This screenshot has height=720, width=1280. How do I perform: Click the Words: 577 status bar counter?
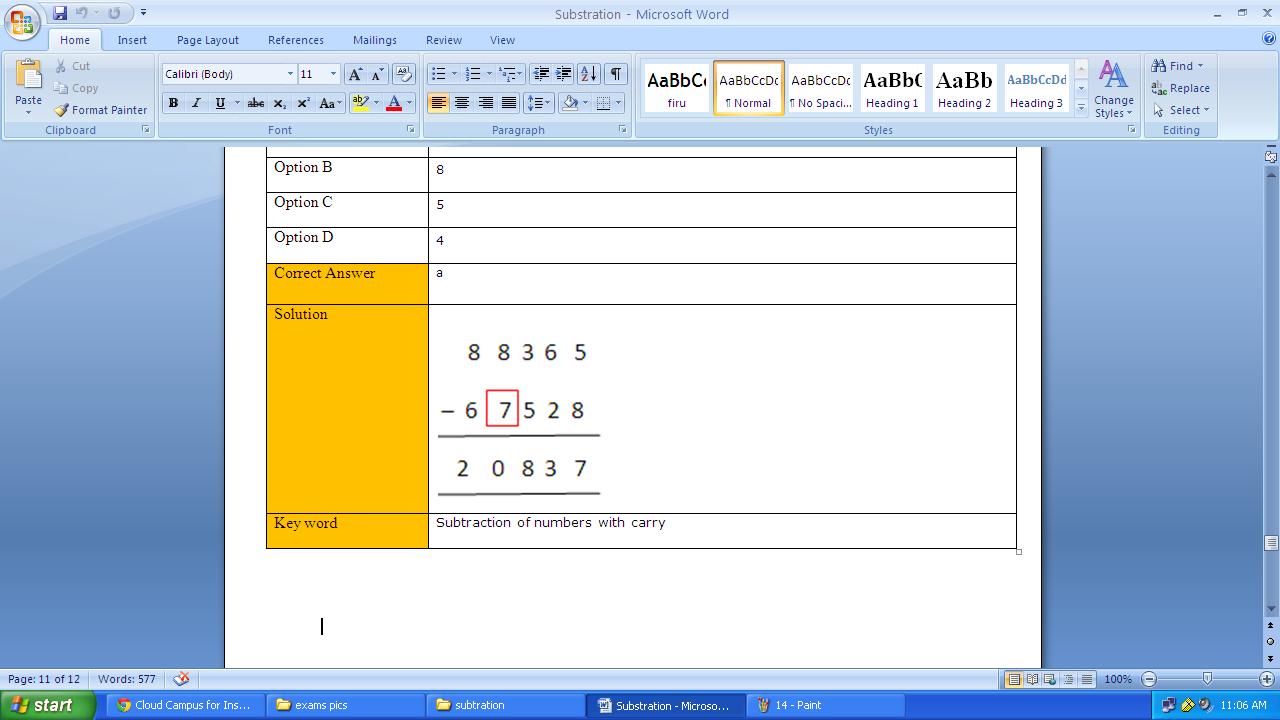tap(127, 680)
